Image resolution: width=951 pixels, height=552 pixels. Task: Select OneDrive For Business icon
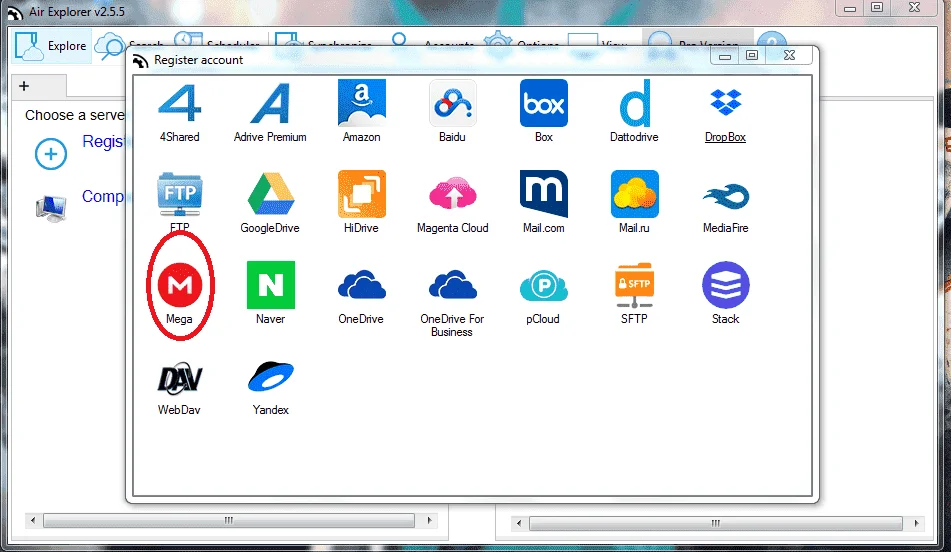[x=452, y=285]
